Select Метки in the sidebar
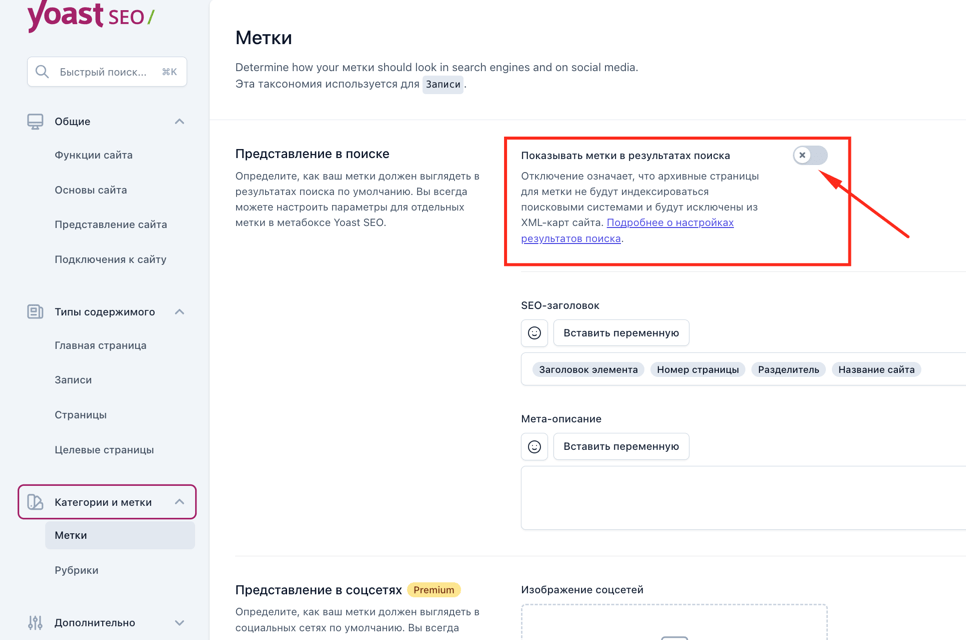This screenshot has width=966, height=640. (x=120, y=535)
